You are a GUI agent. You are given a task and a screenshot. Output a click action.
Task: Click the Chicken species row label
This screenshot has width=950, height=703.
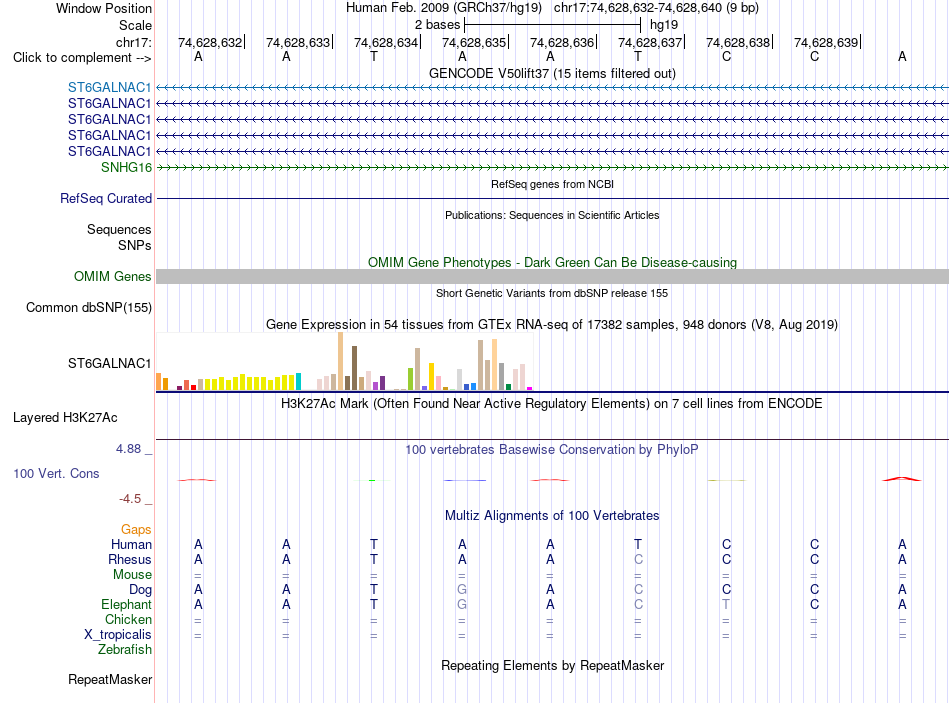(x=128, y=619)
